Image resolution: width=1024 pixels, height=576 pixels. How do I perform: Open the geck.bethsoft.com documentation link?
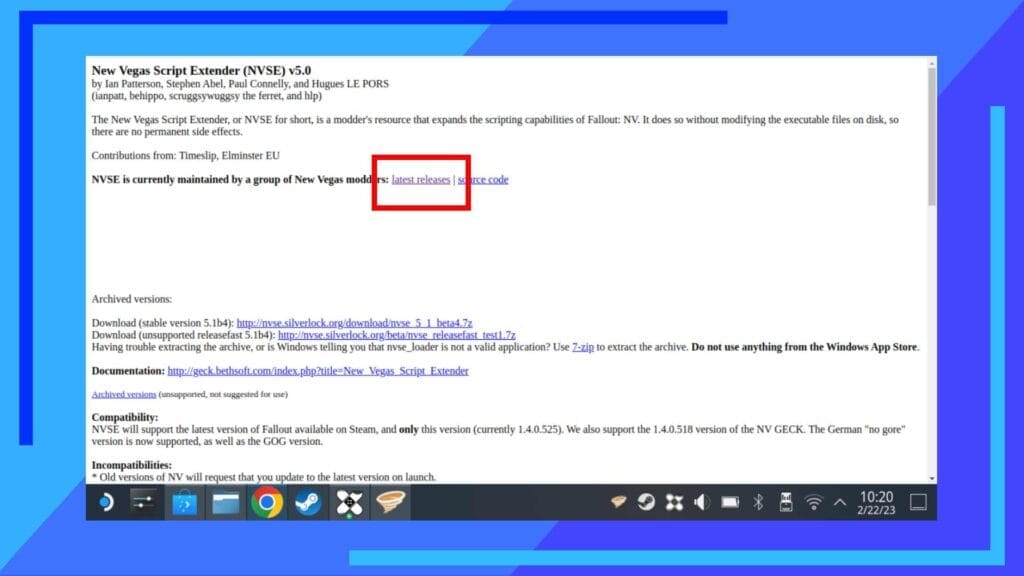tap(318, 370)
